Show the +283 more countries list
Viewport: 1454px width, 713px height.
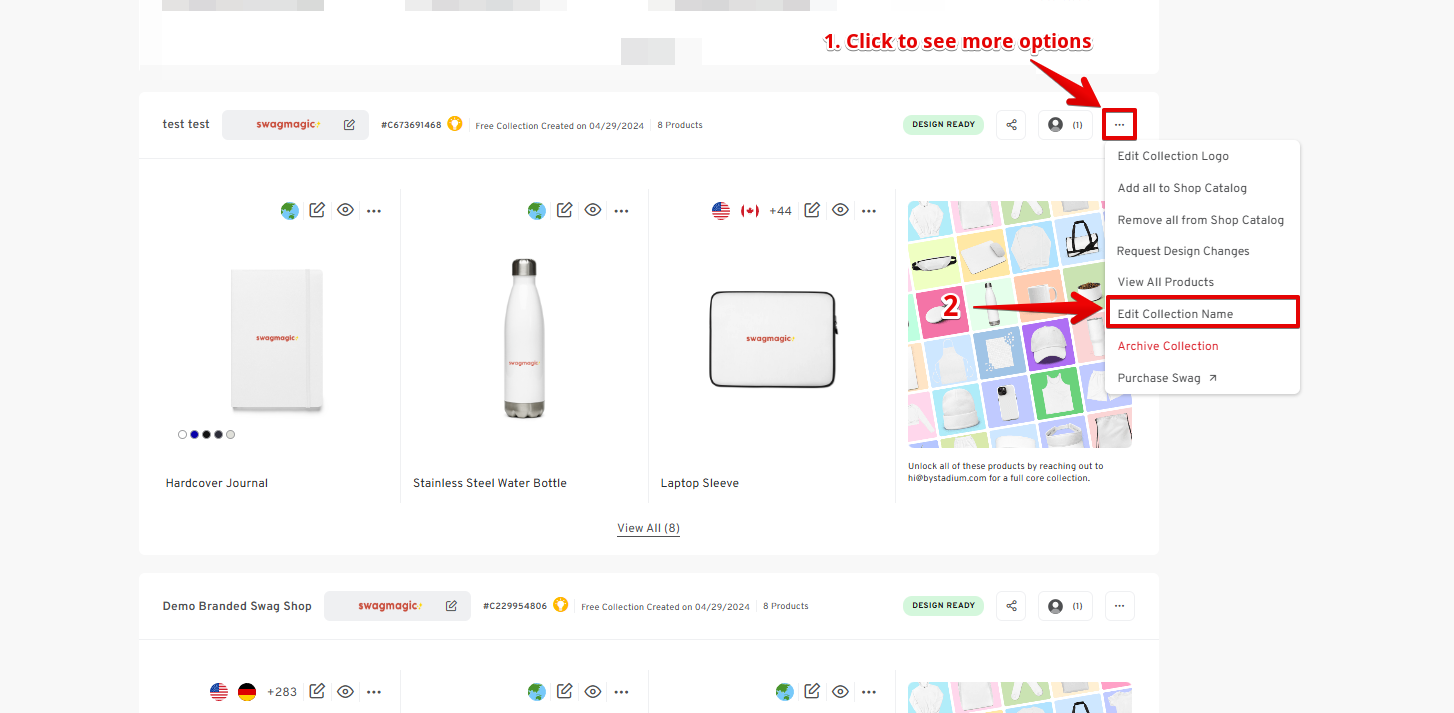click(282, 692)
